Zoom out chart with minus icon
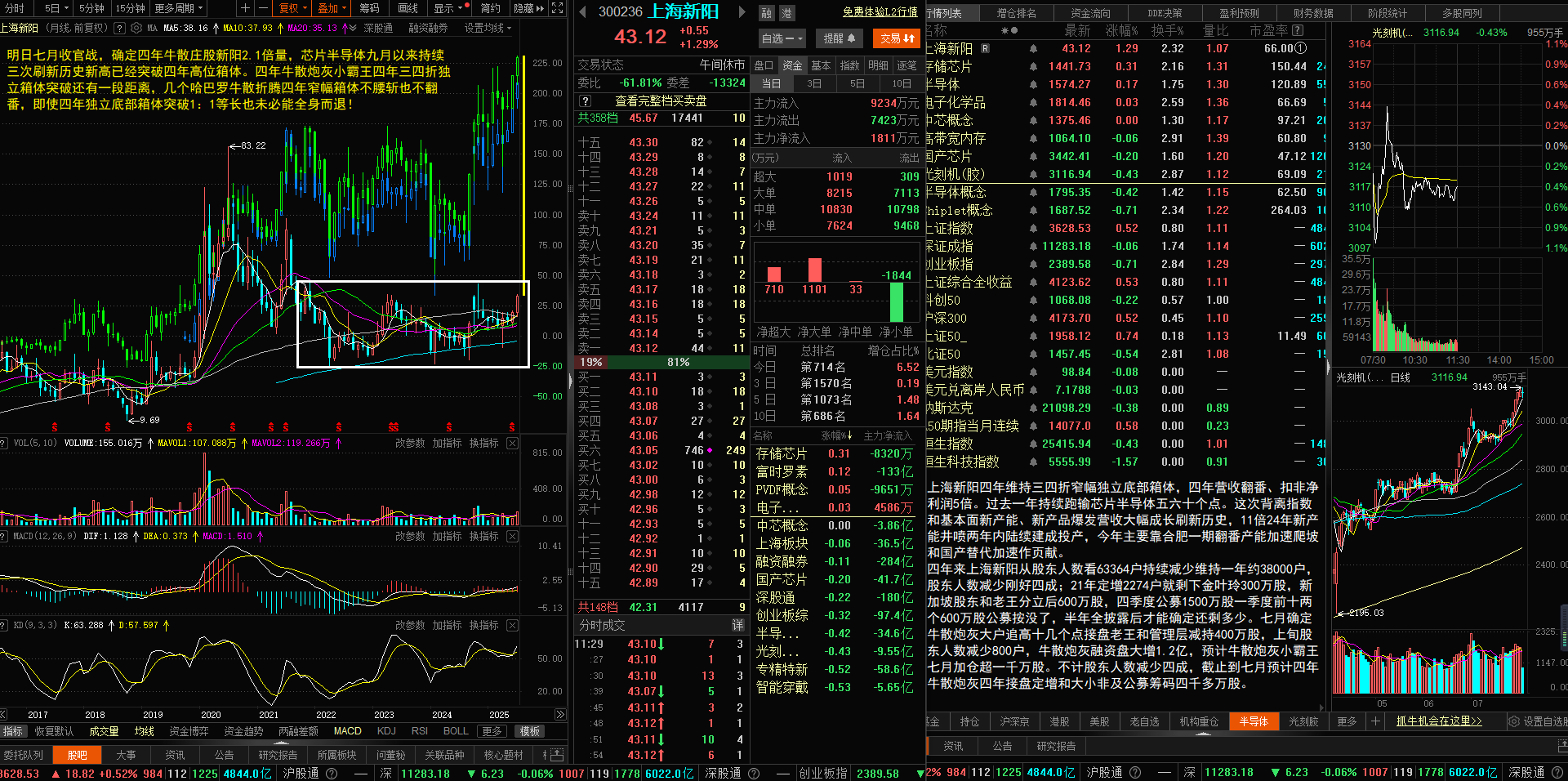 263,8
